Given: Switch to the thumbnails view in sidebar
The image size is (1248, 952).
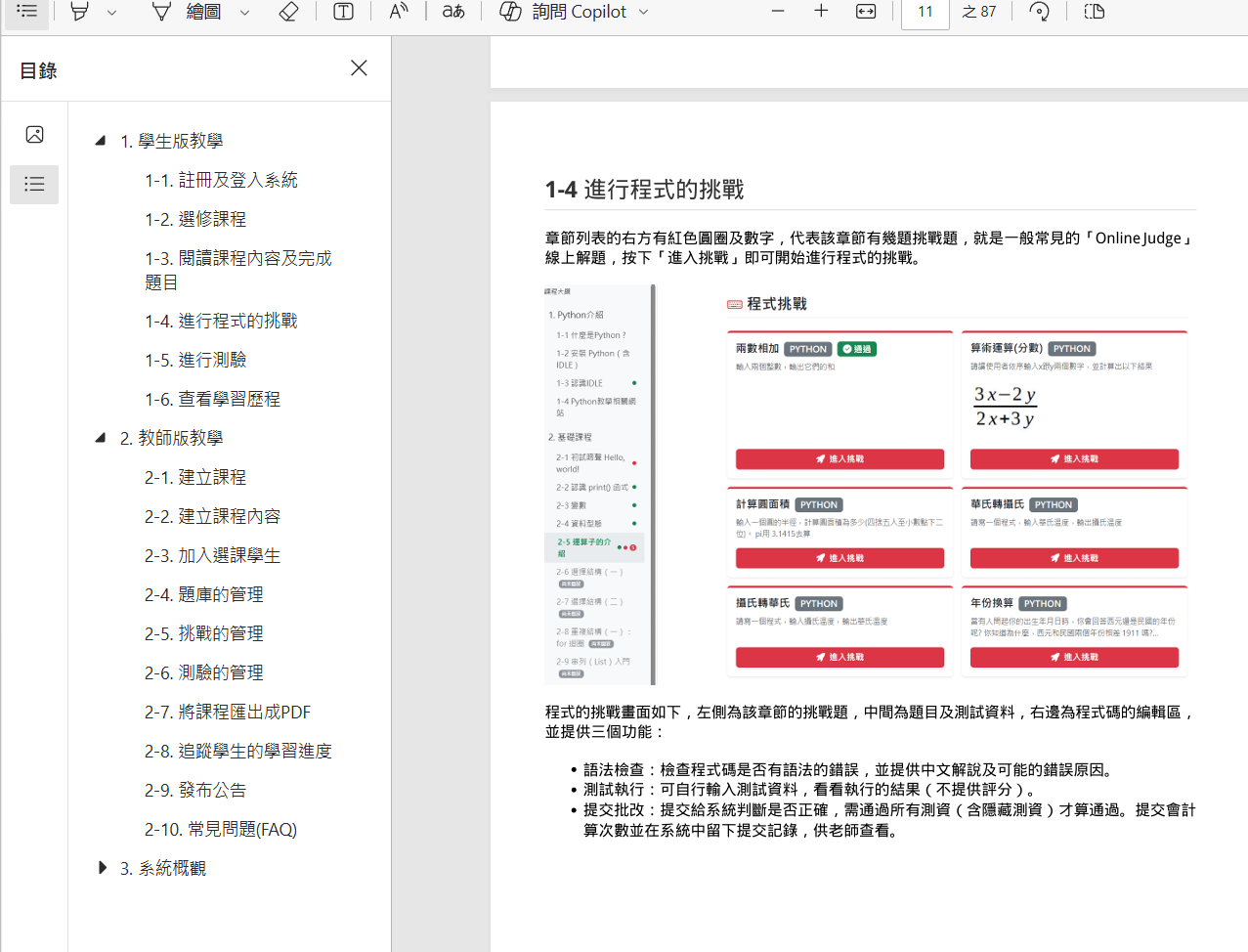Looking at the screenshot, I should [34, 135].
